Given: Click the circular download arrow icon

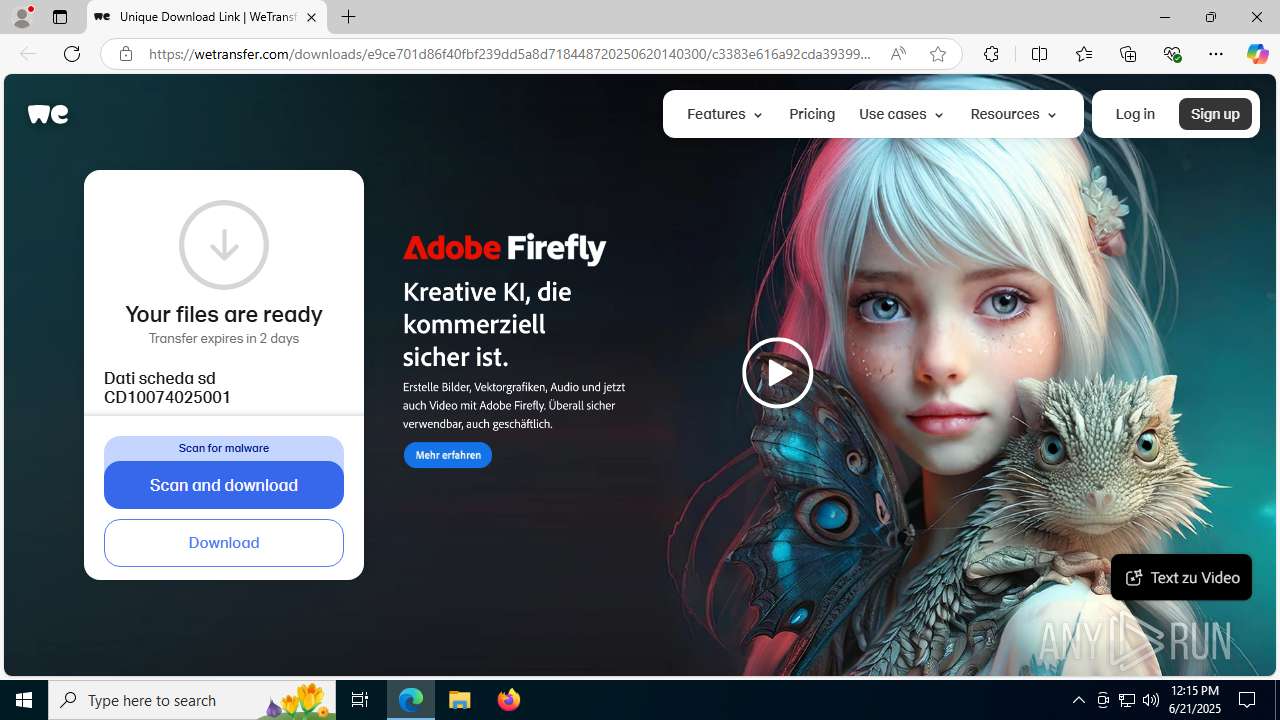Looking at the screenshot, I should (x=224, y=245).
